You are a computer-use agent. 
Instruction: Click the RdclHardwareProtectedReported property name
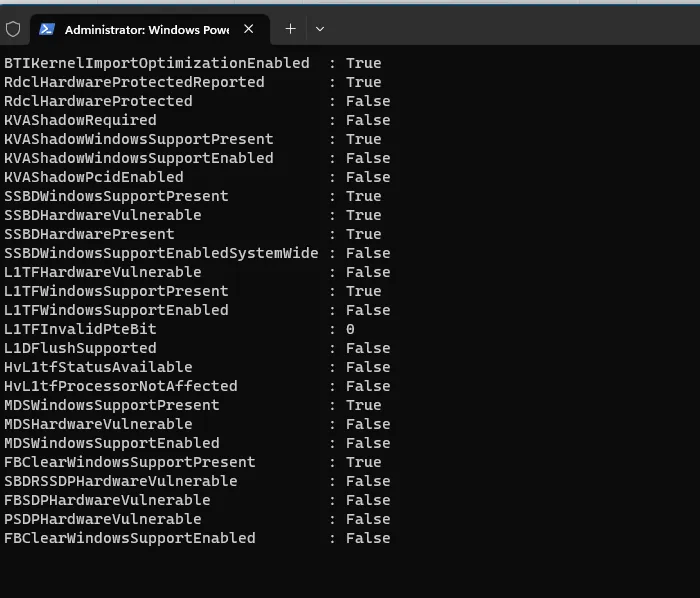[134, 82]
